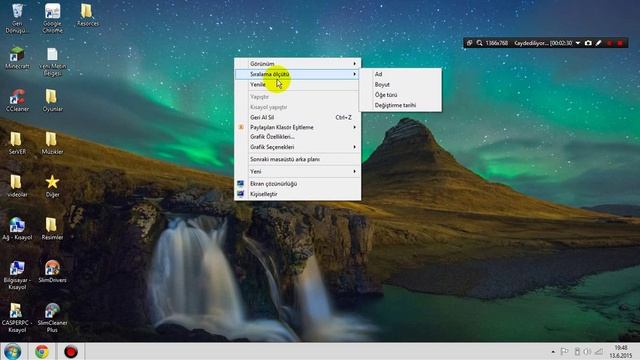This screenshot has width=640, height=360.
Task: Choose Geri Al Sil undo entry
Action: [x=298, y=117]
